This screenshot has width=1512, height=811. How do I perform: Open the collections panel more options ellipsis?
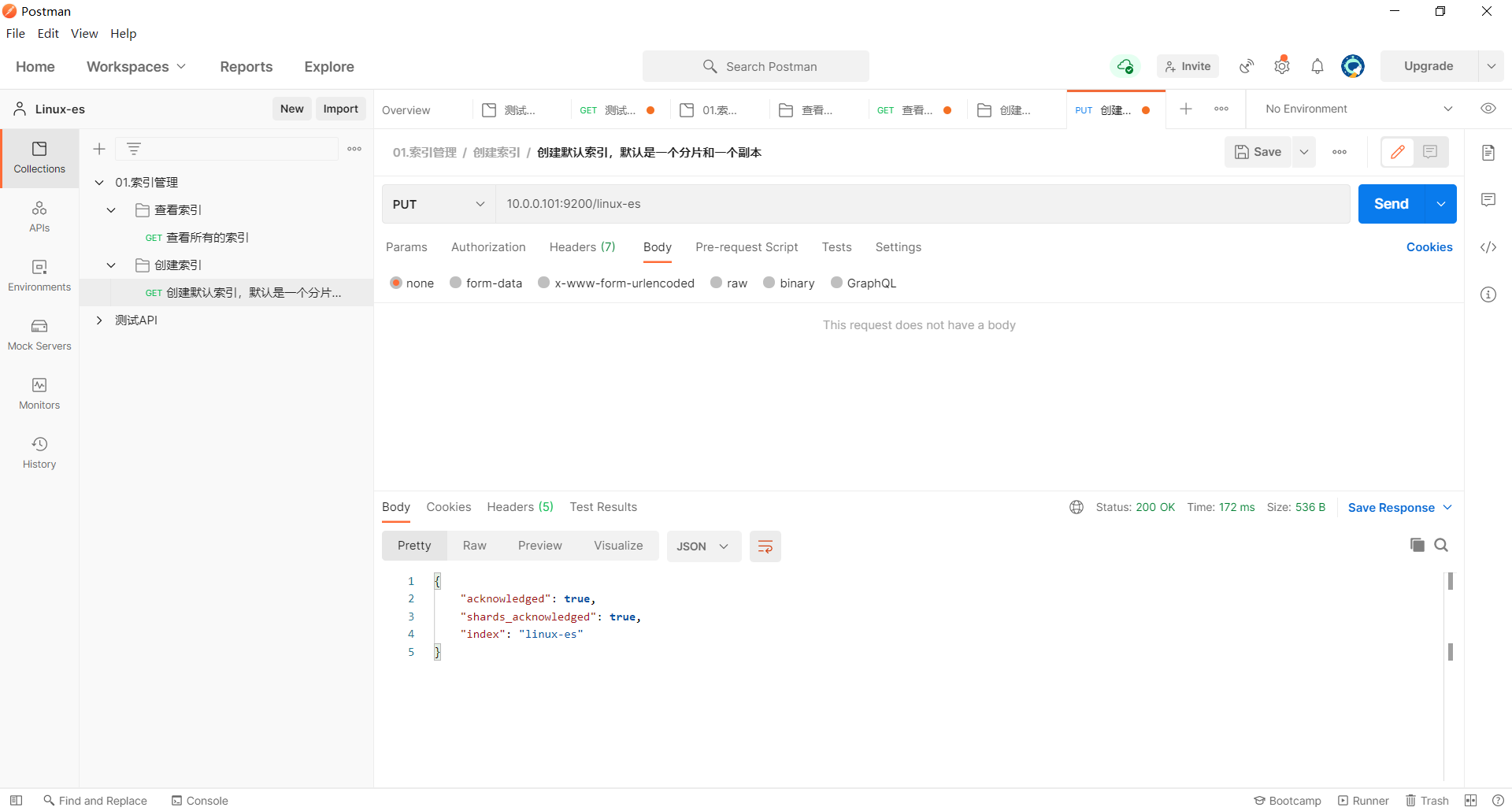coord(354,149)
